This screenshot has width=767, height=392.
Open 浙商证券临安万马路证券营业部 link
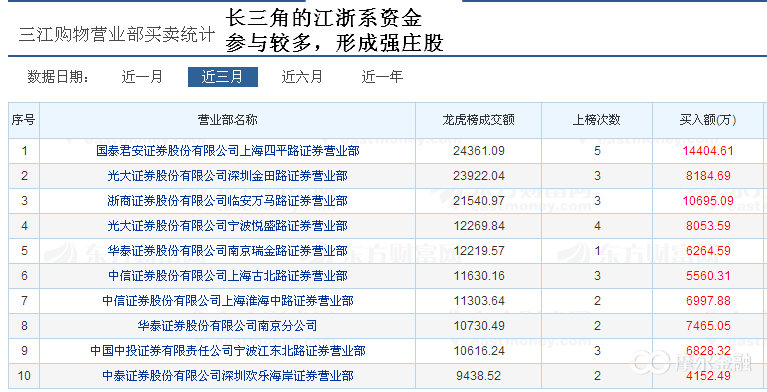(x=227, y=201)
